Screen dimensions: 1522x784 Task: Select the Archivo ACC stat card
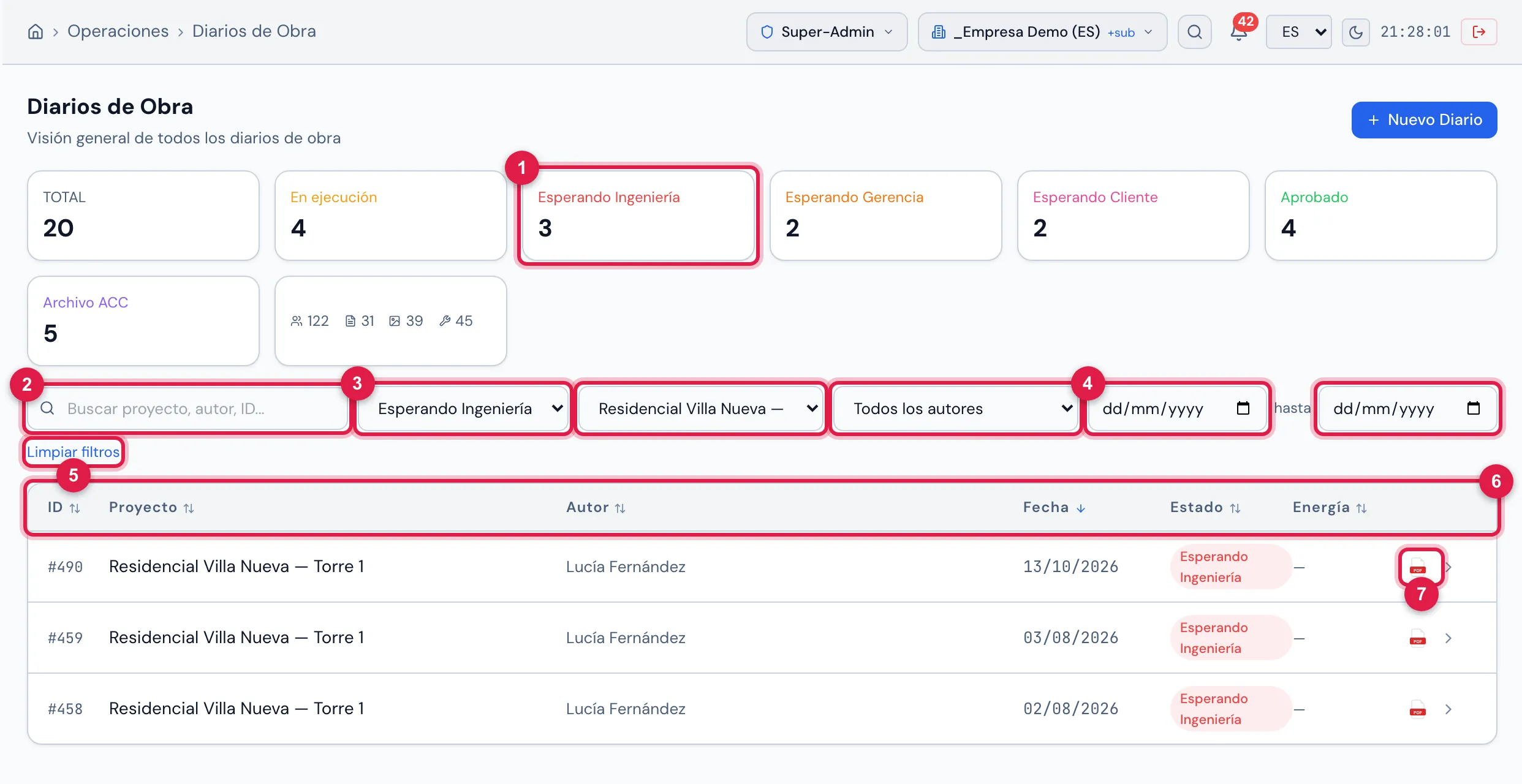tap(143, 321)
